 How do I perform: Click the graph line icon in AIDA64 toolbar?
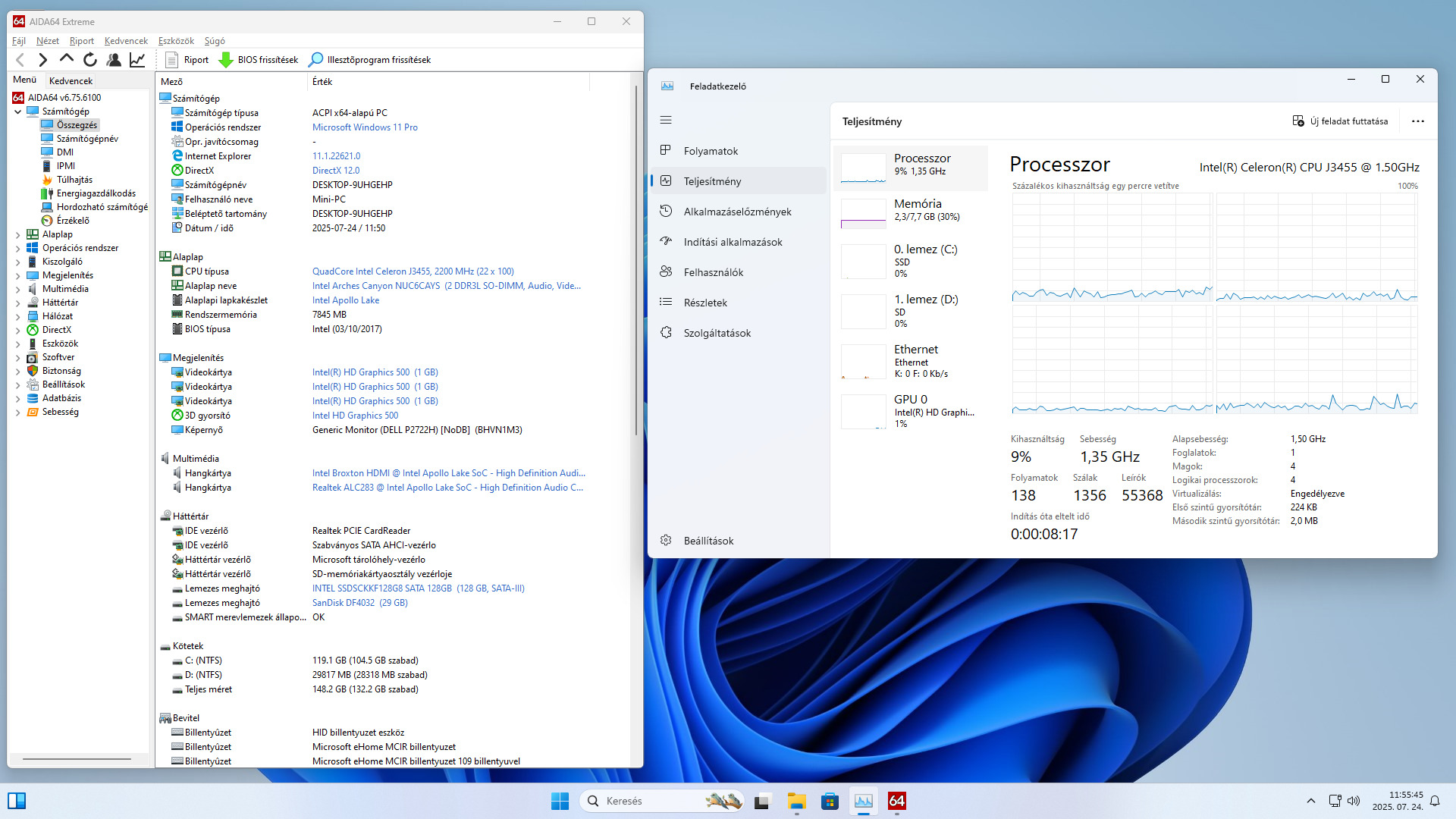pyautogui.click(x=137, y=60)
